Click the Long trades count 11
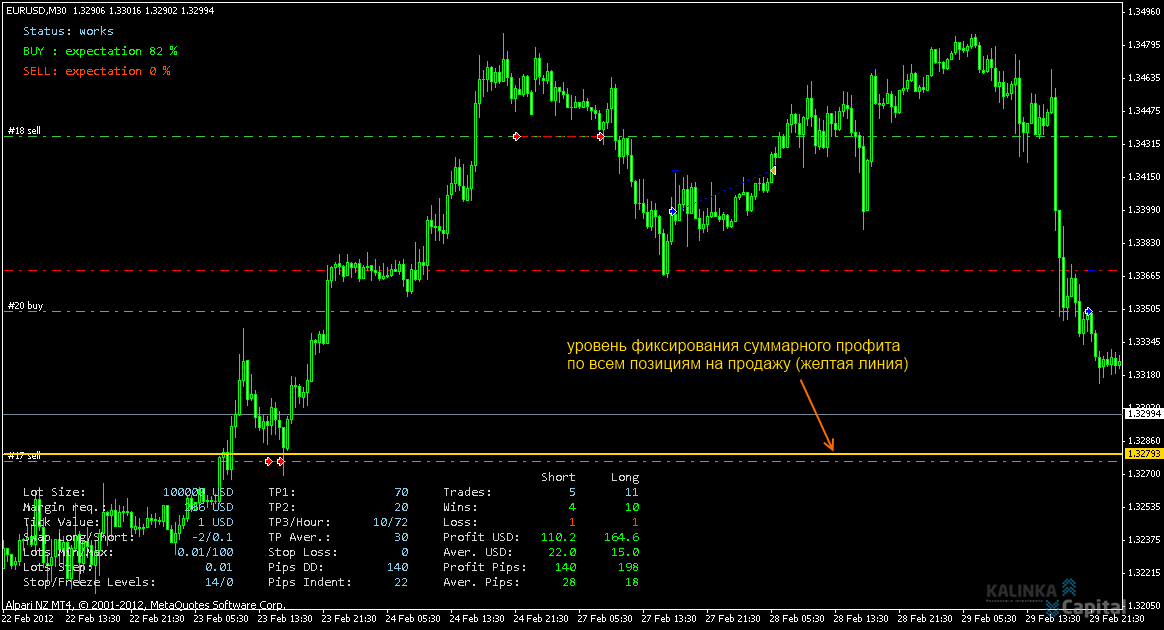 pyautogui.click(x=632, y=492)
